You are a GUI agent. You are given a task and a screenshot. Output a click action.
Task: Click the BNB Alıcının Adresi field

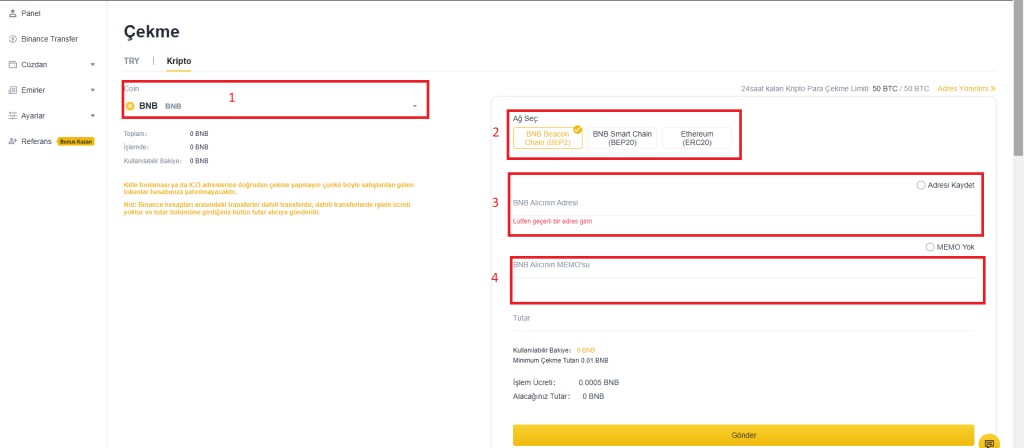[744, 203]
